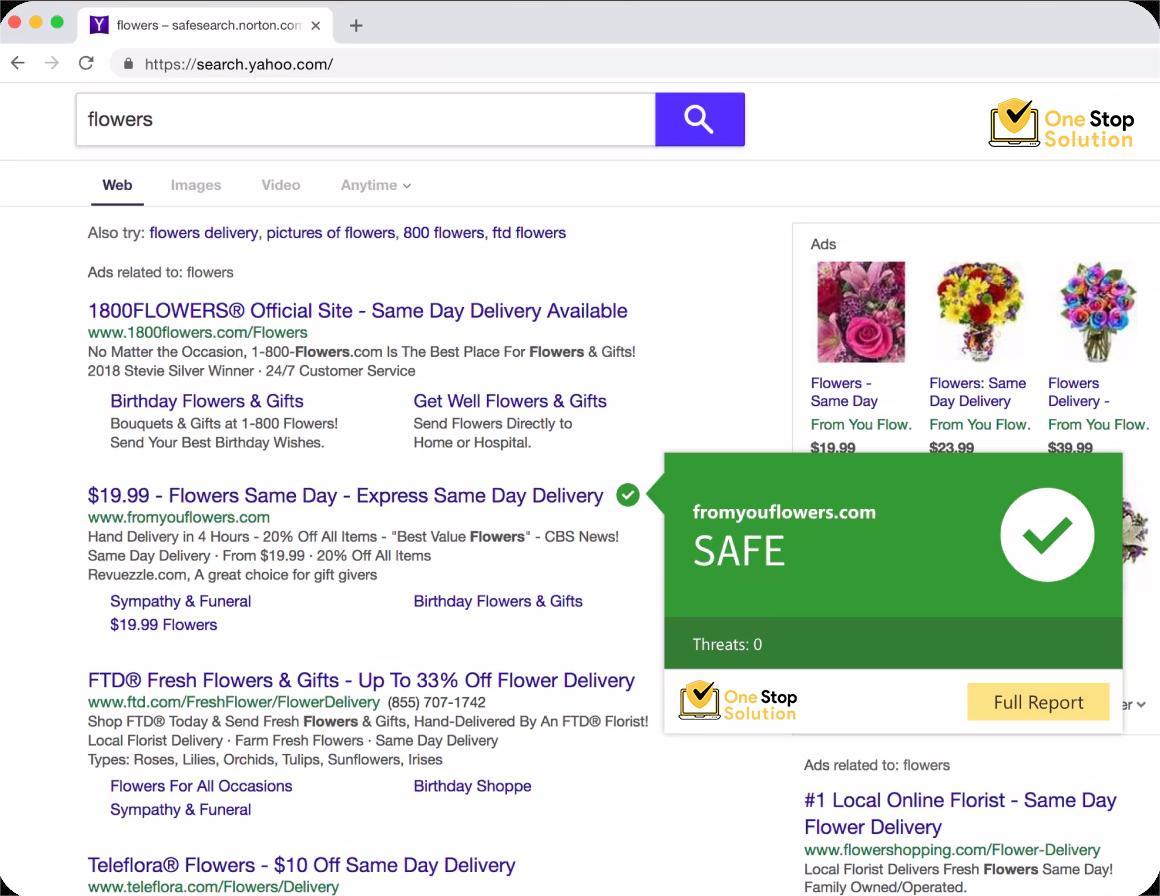This screenshot has width=1160, height=896.
Task: Switch to the Video search tab
Action: tap(280, 185)
